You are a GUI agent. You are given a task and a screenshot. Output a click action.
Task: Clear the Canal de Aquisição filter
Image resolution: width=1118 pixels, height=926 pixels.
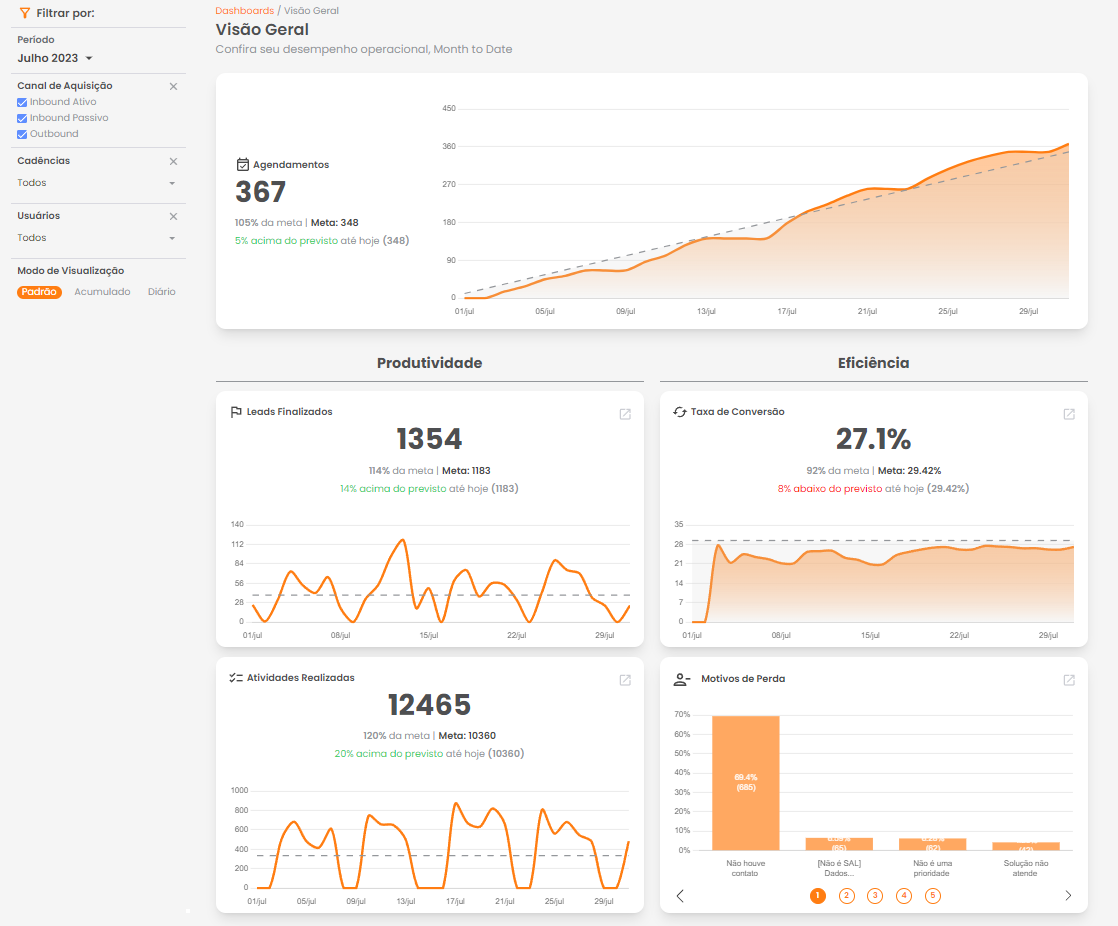pyautogui.click(x=173, y=87)
